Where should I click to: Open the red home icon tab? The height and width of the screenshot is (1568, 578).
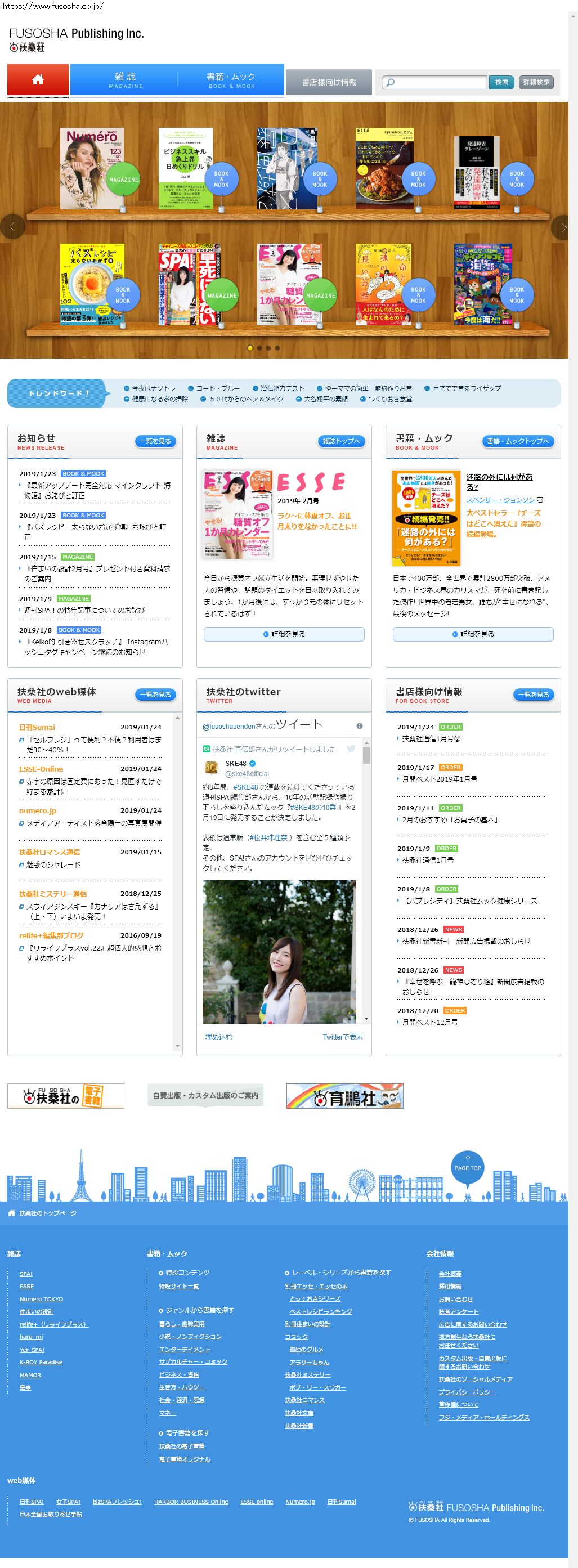coord(38,80)
